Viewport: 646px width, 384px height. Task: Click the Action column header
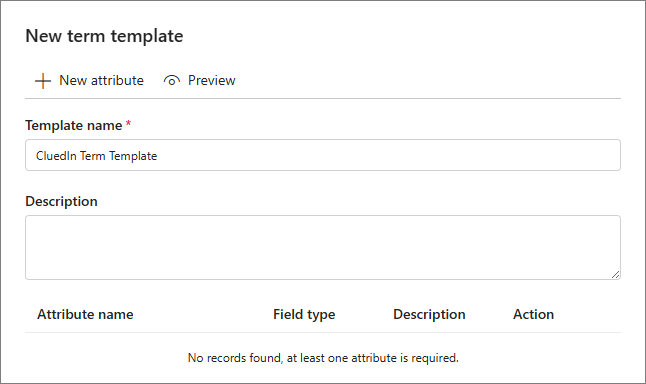point(533,314)
